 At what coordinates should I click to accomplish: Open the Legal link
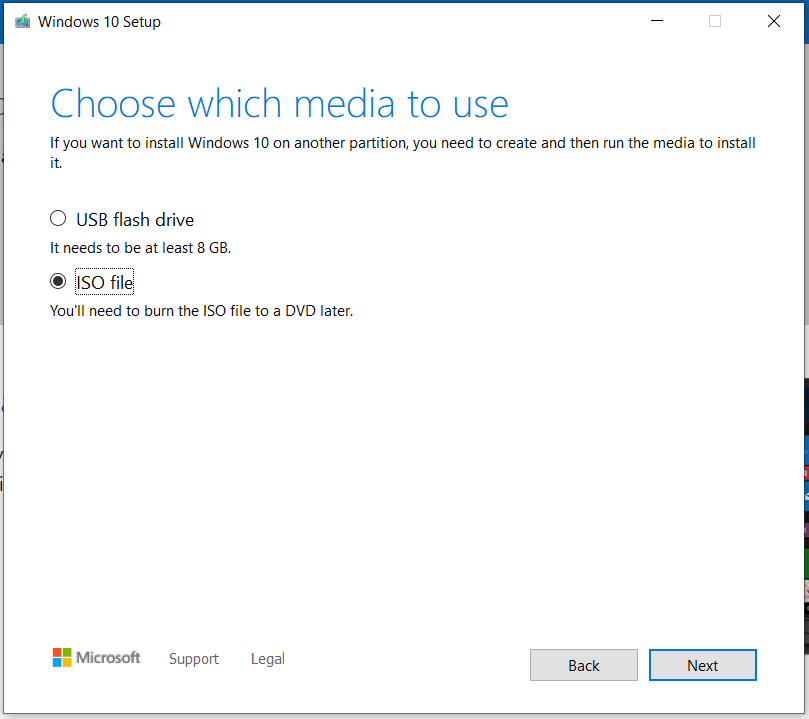(268, 659)
